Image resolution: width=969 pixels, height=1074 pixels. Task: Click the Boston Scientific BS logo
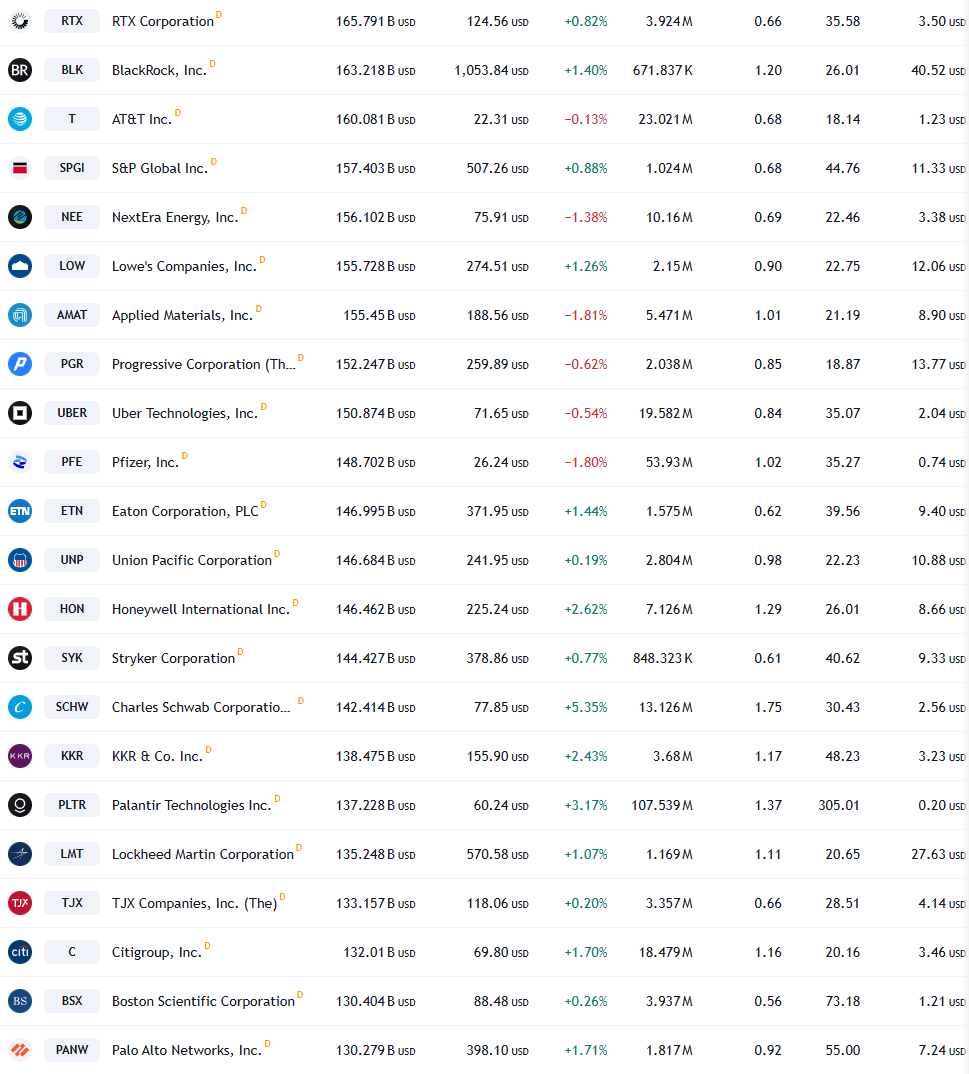pos(20,1001)
